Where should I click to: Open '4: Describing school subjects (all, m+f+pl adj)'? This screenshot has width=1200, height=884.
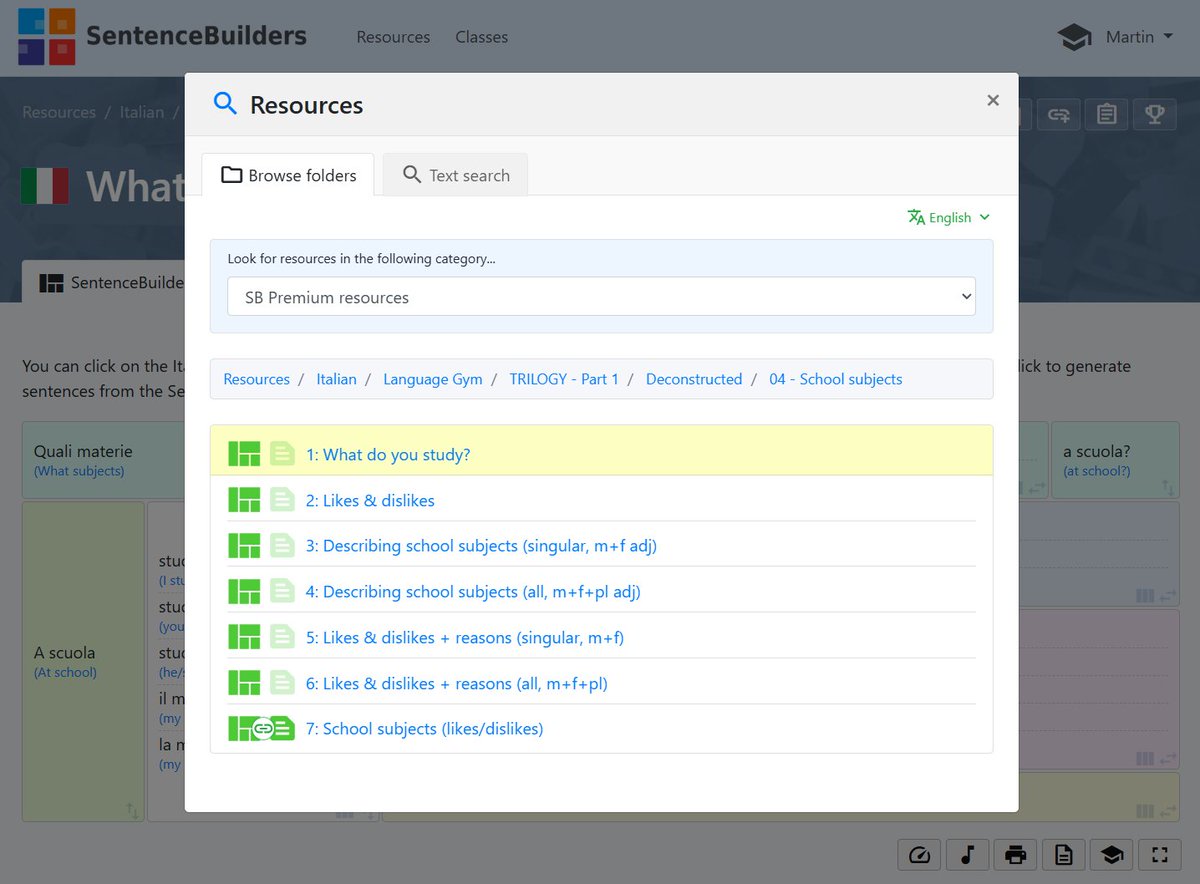473,592
